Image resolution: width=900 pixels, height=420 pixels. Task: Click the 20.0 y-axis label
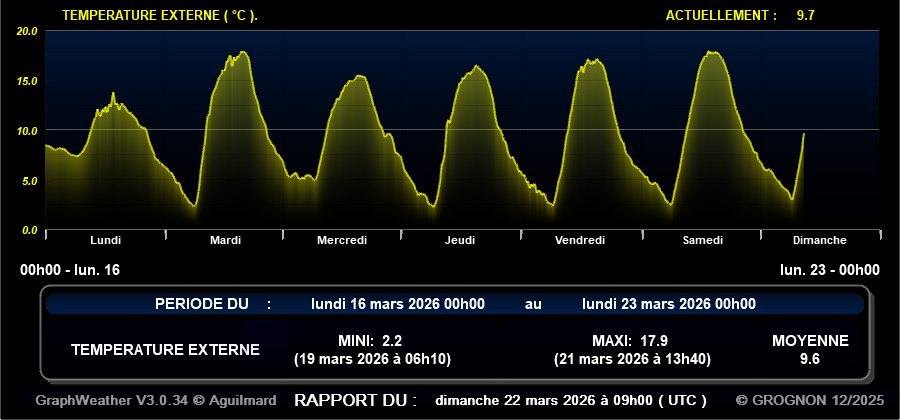pos(27,31)
